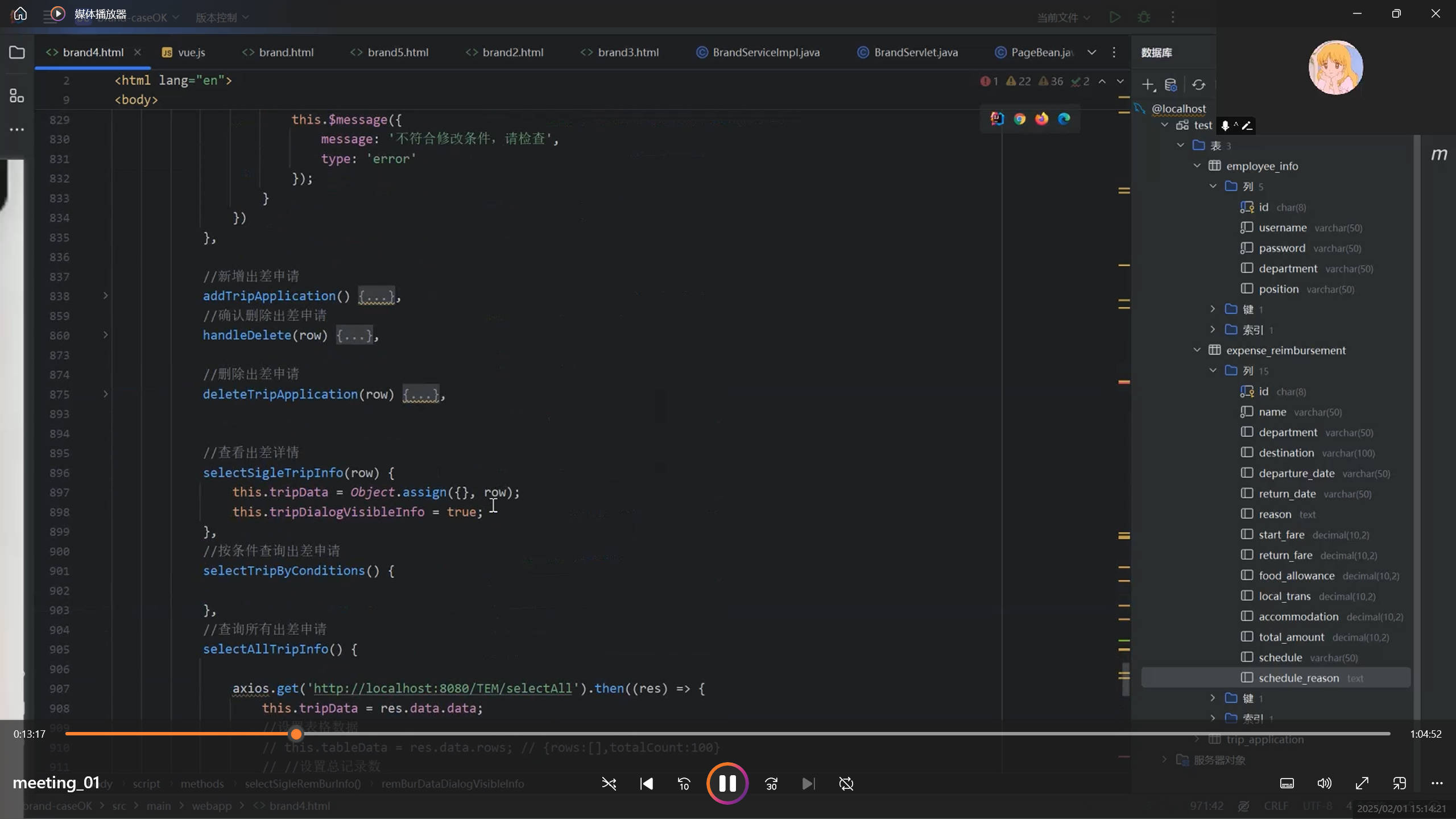The image size is (1456, 819).
Task: Jump to previous highlighted error
Action: click(1102, 81)
